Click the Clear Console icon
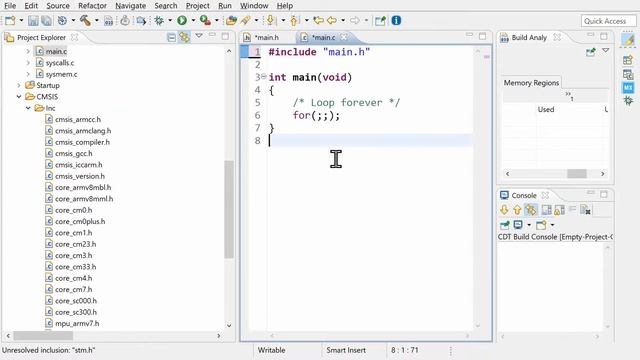Screen dimensions: 640x360 point(585,210)
